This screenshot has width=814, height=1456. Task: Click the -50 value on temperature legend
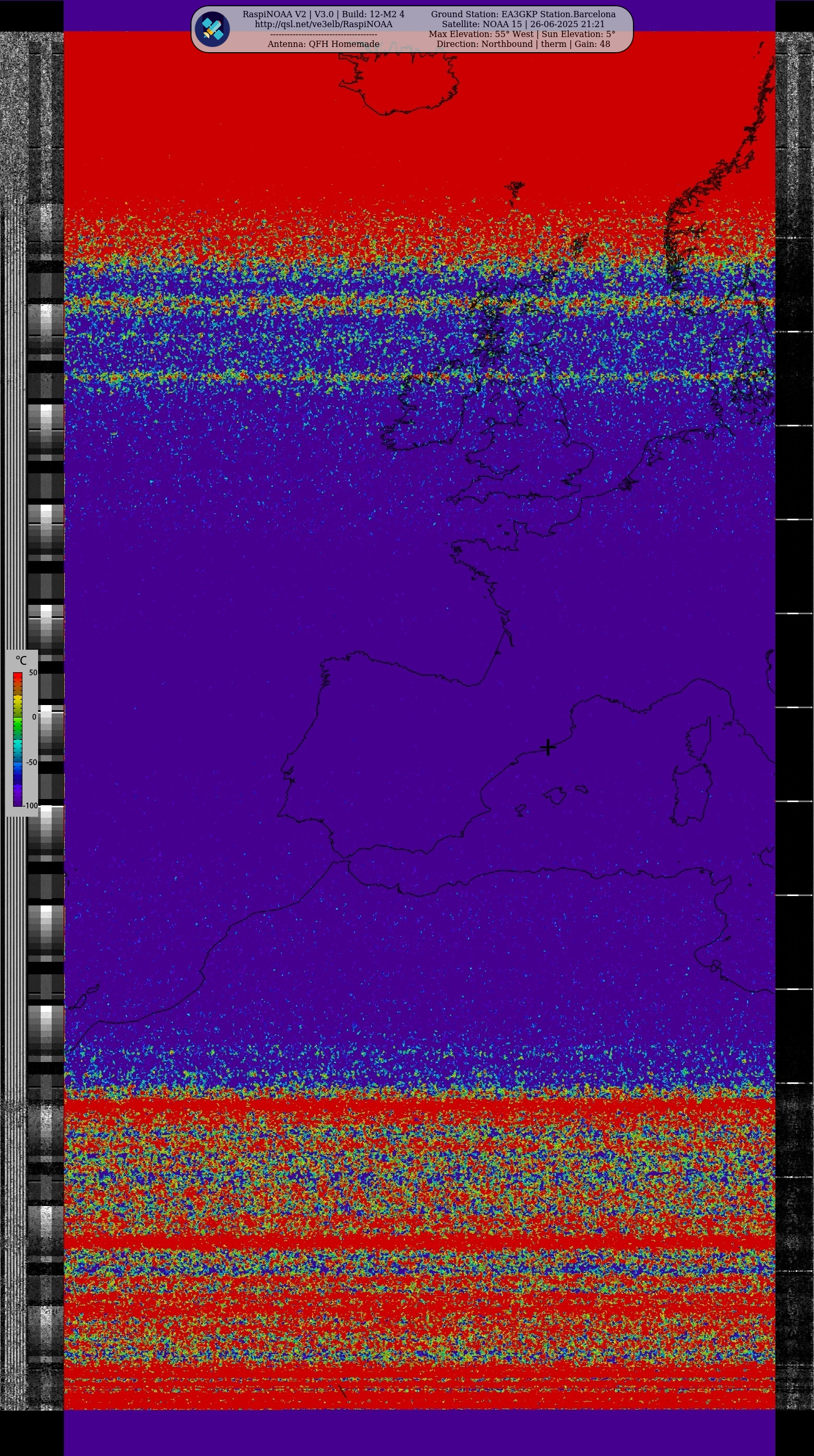32,762
